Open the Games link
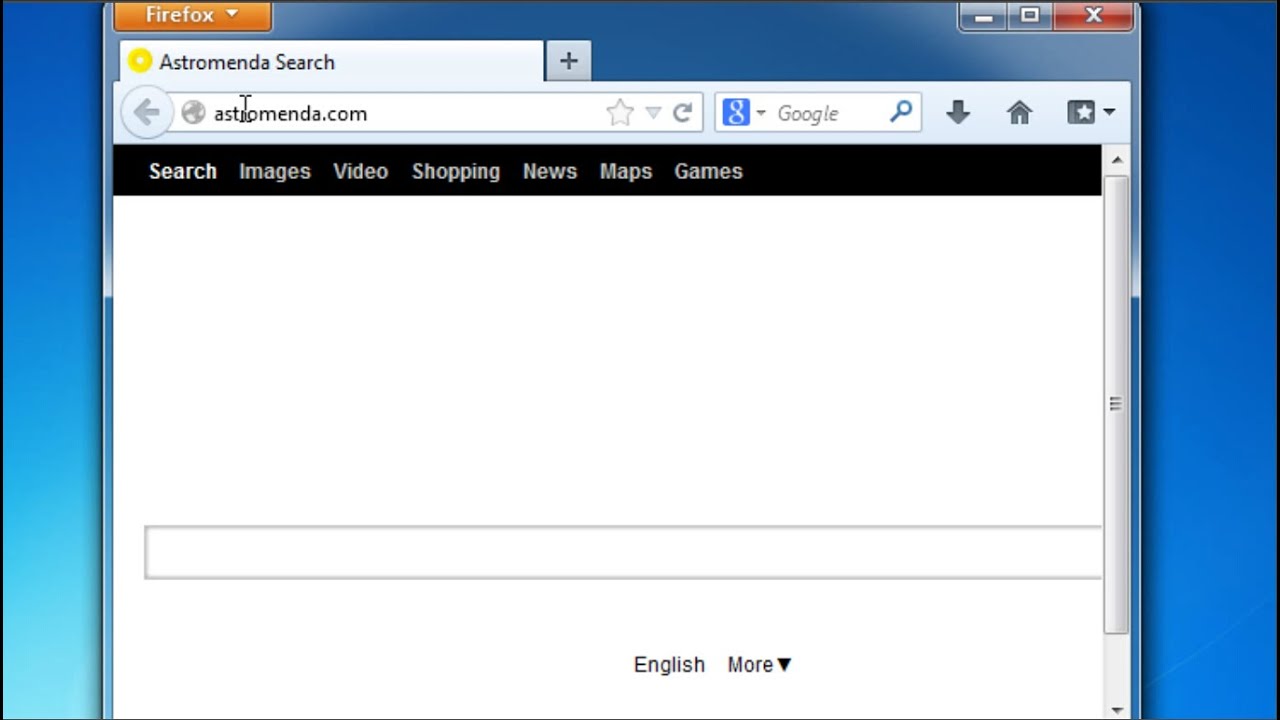The height and width of the screenshot is (720, 1280). point(708,171)
